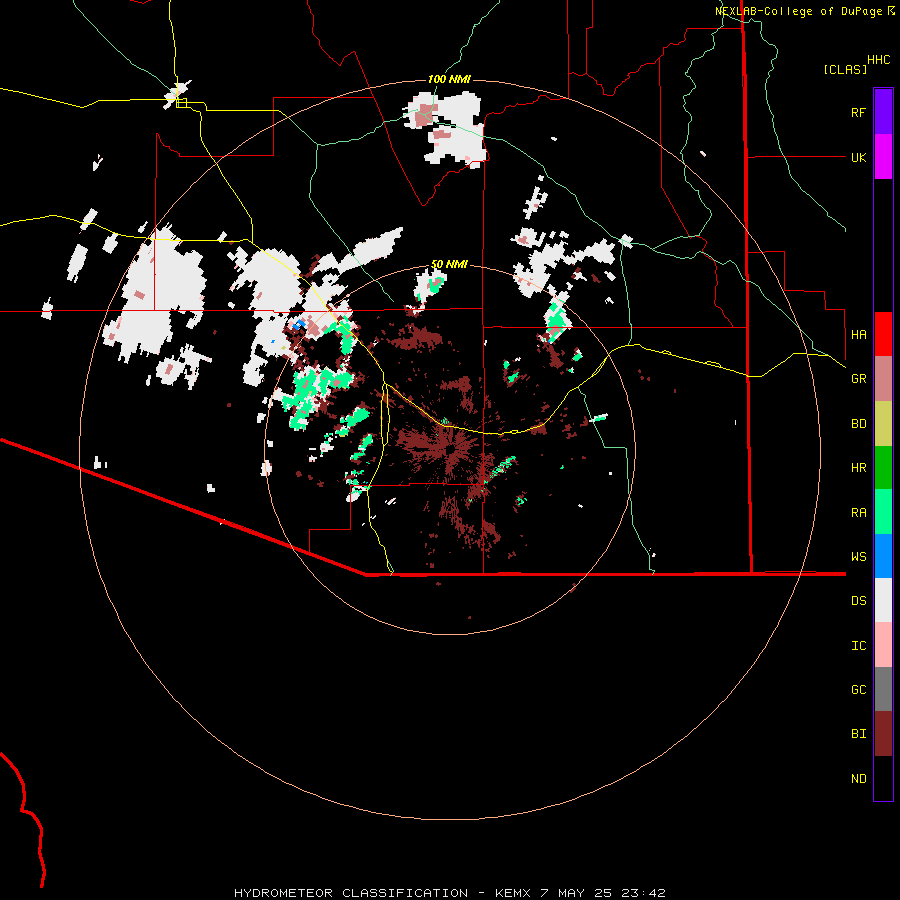Click the RF legend label
Screen dimensions: 900x900
coord(858,112)
